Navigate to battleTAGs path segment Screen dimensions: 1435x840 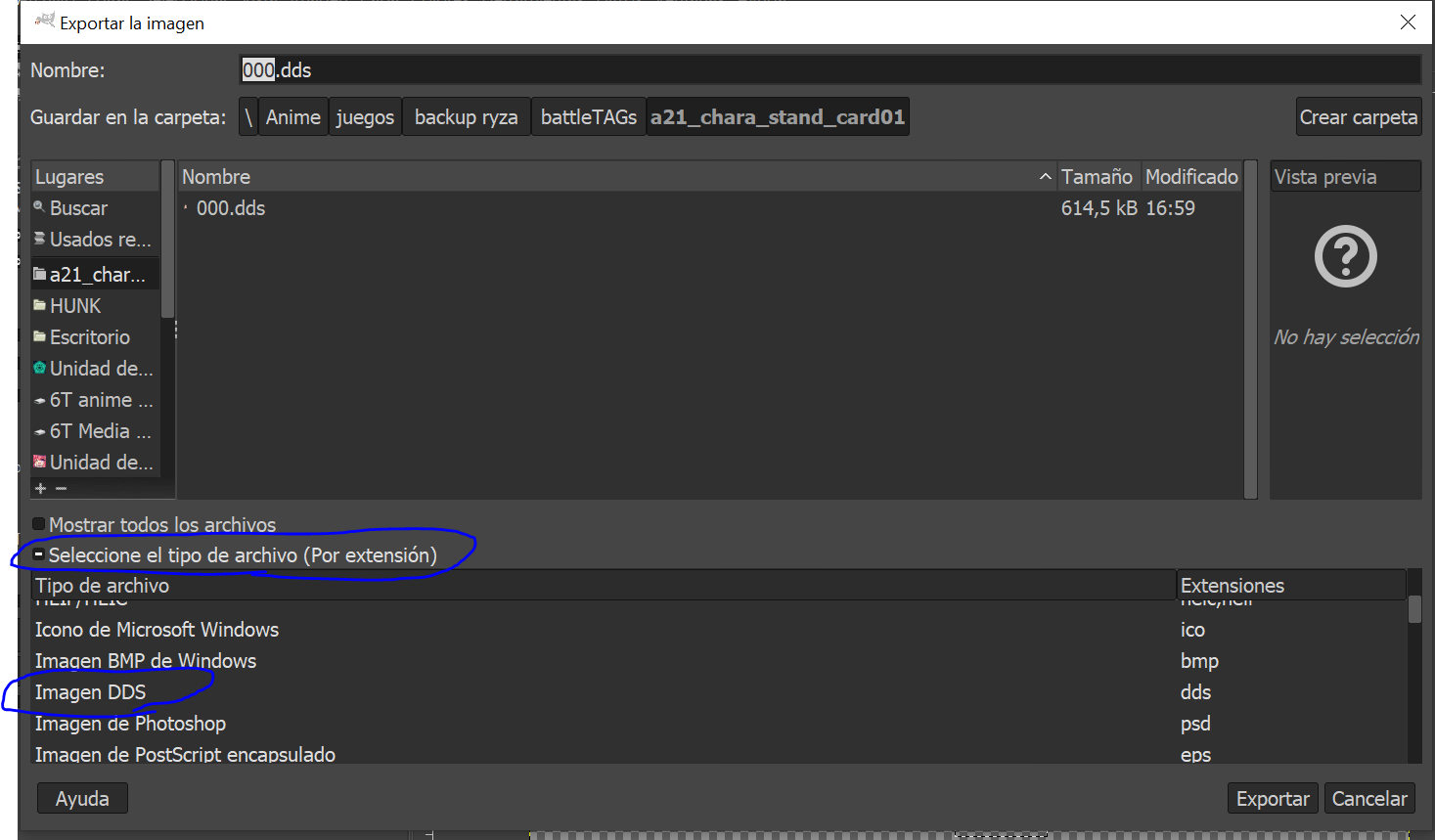(589, 117)
